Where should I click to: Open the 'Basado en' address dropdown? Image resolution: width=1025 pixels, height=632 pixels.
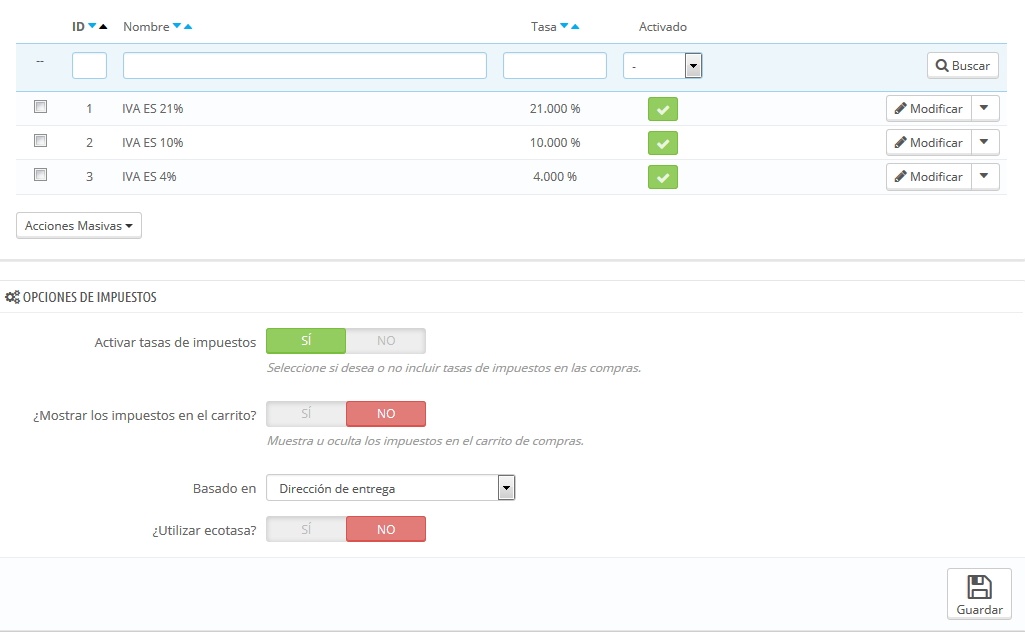pyautogui.click(x=390, y=488)
